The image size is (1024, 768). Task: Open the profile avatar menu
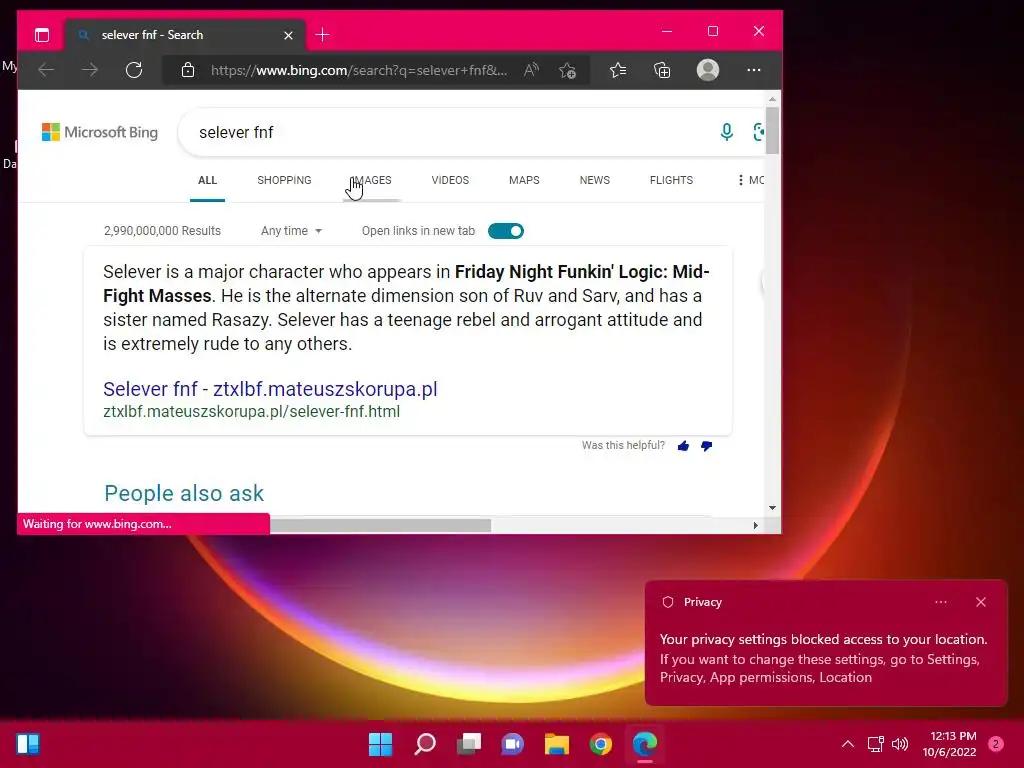708,70
